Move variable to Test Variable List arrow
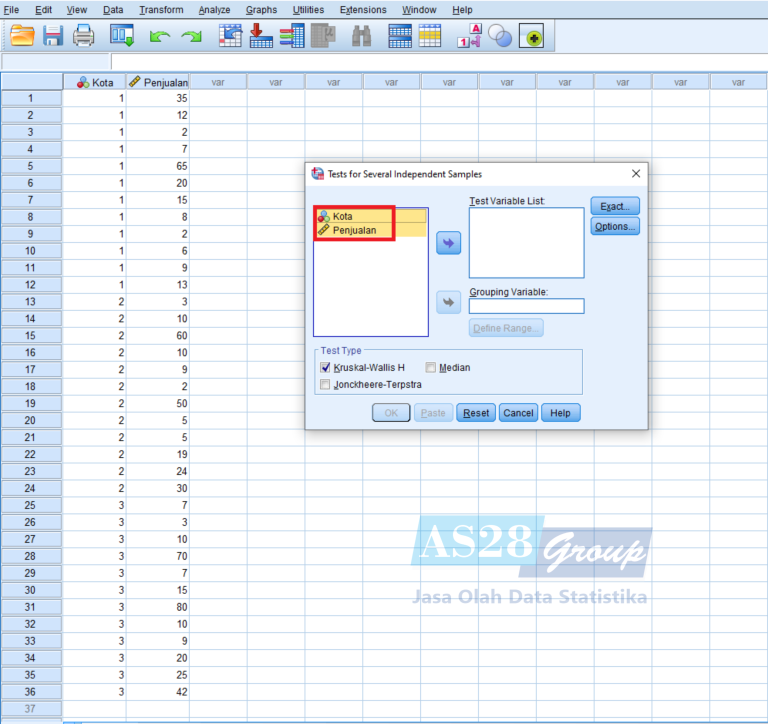The width and height of the screenshot is (768, 724). click(x=449, y=244)
